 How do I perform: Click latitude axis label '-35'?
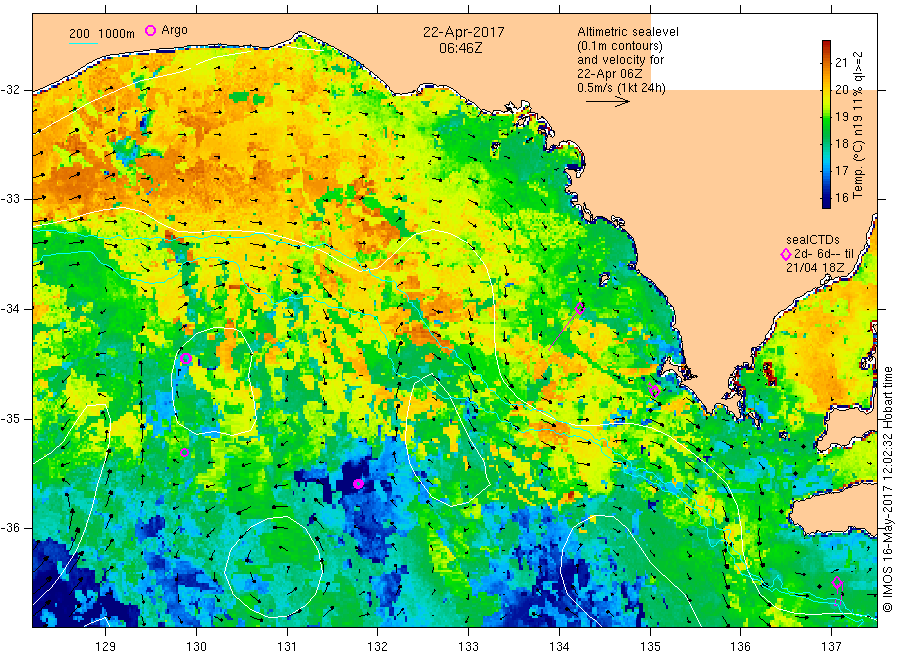pos(10,418)
